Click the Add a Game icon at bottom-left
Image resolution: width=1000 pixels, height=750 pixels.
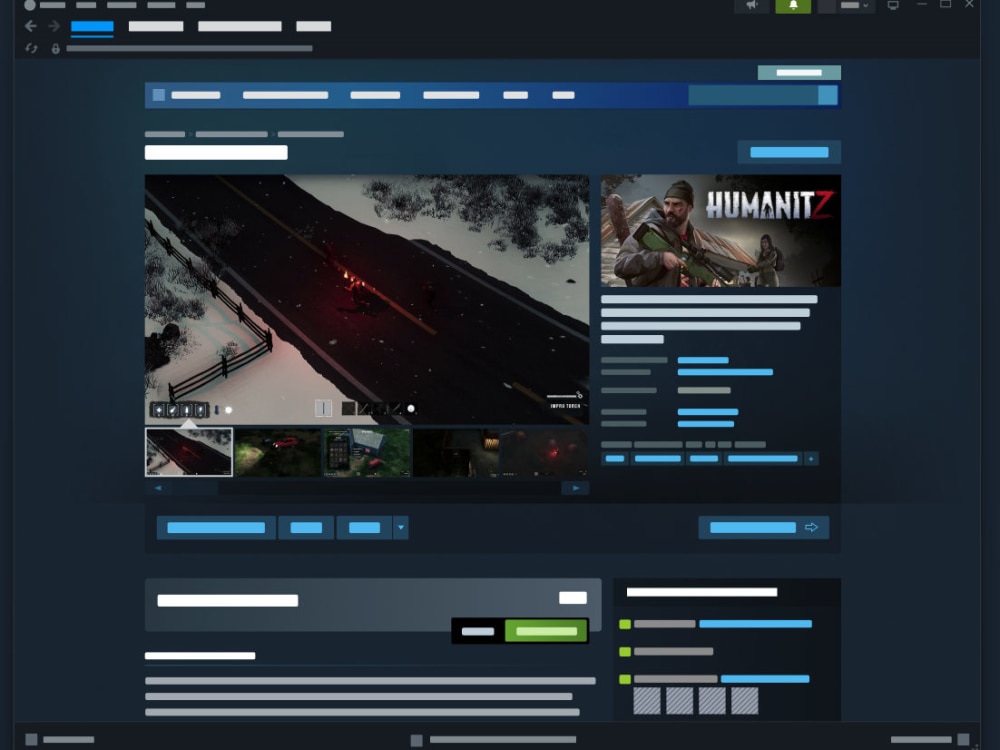pos(31,740)
